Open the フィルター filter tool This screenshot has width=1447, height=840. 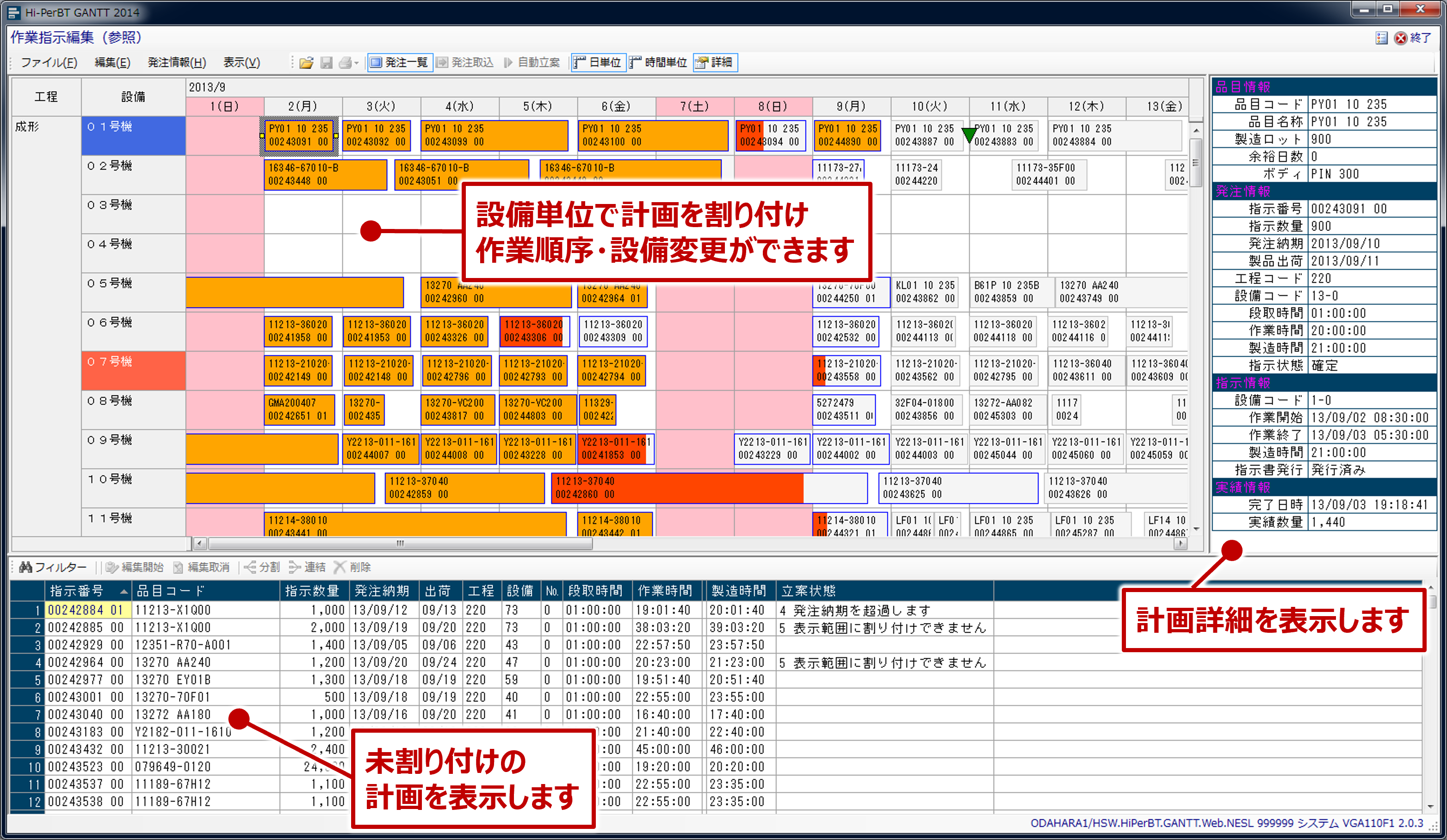(52, 567)
